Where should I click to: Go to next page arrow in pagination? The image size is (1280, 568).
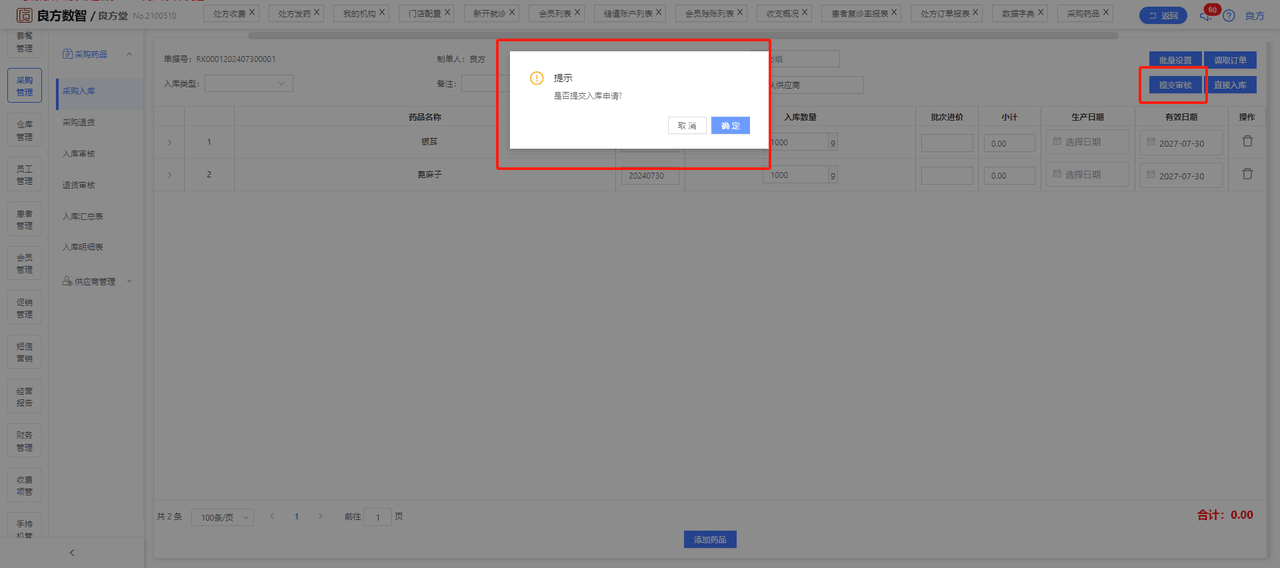point(320,517)
